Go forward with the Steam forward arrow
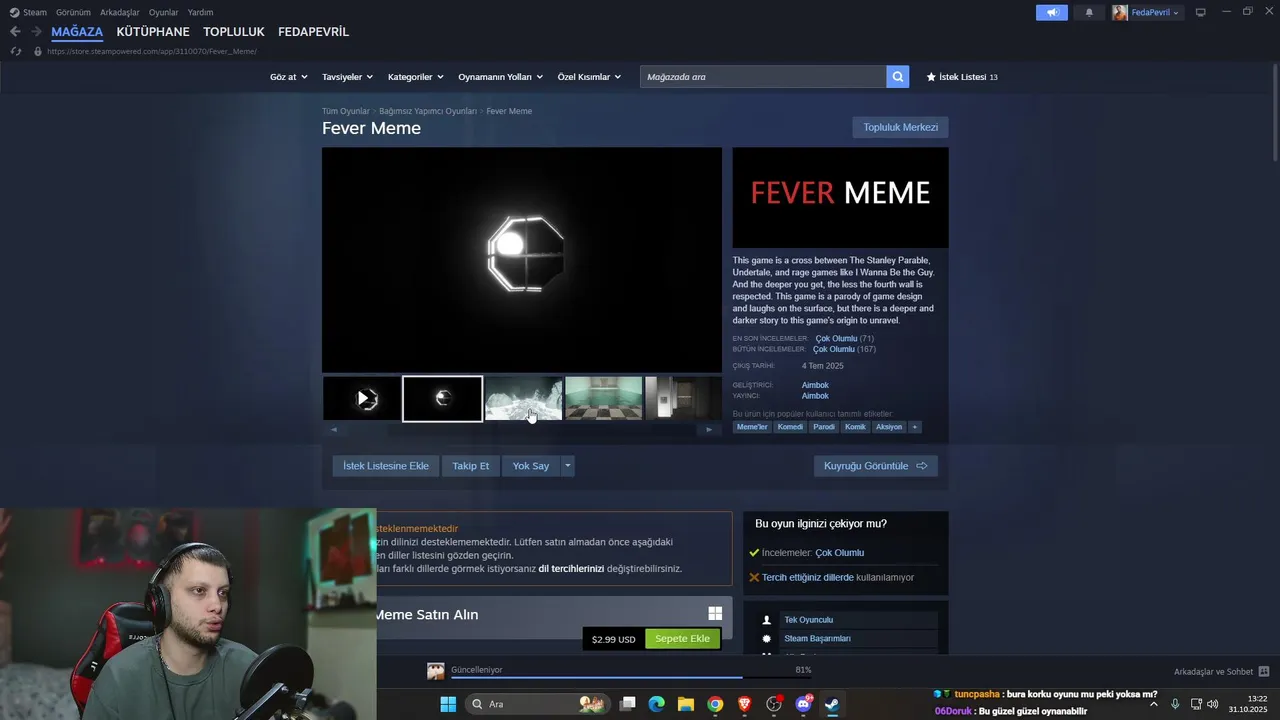 click(x=36, y=32)
